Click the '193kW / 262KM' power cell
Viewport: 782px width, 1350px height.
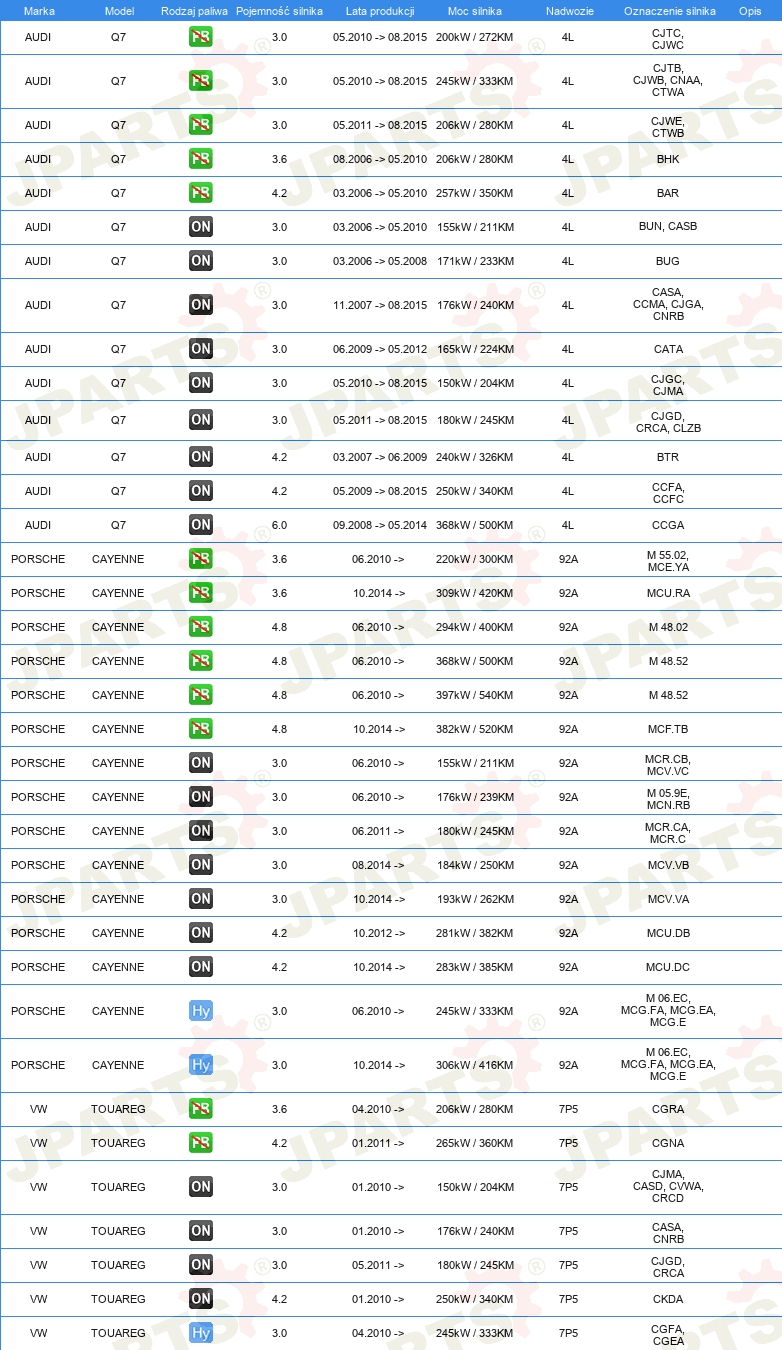point(475,899)
